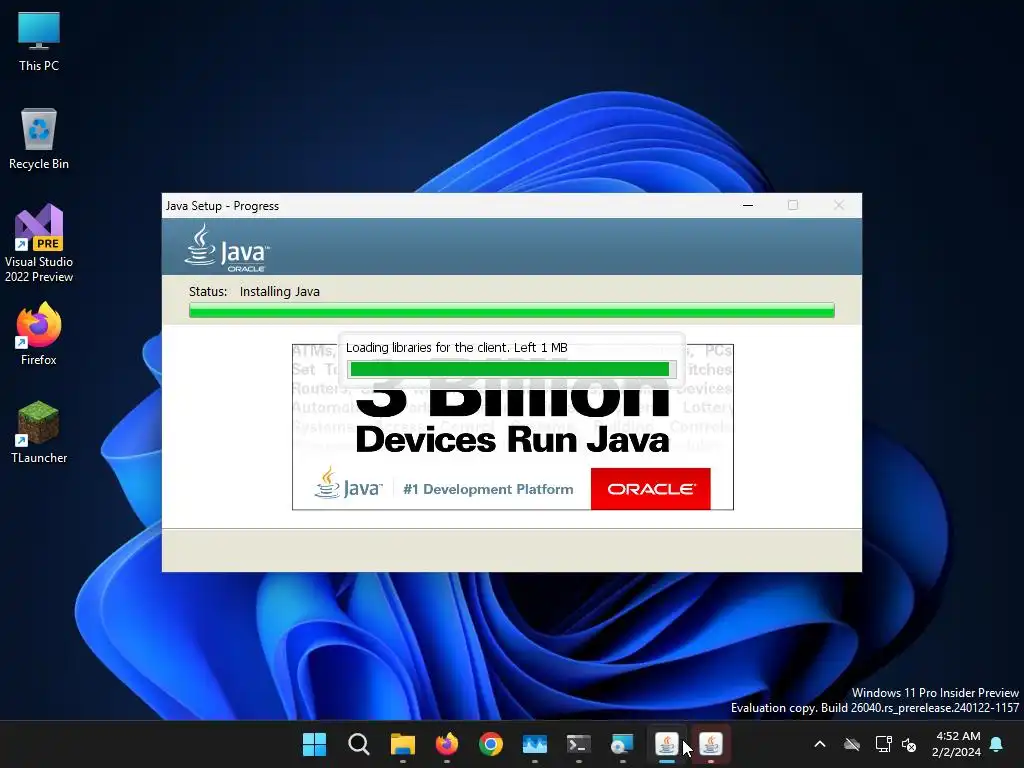Image resolution: width=1024 pixels, height=768 pixels.
Task: Open the Terminal app in taskbar
Action: [x=579, y=744]
